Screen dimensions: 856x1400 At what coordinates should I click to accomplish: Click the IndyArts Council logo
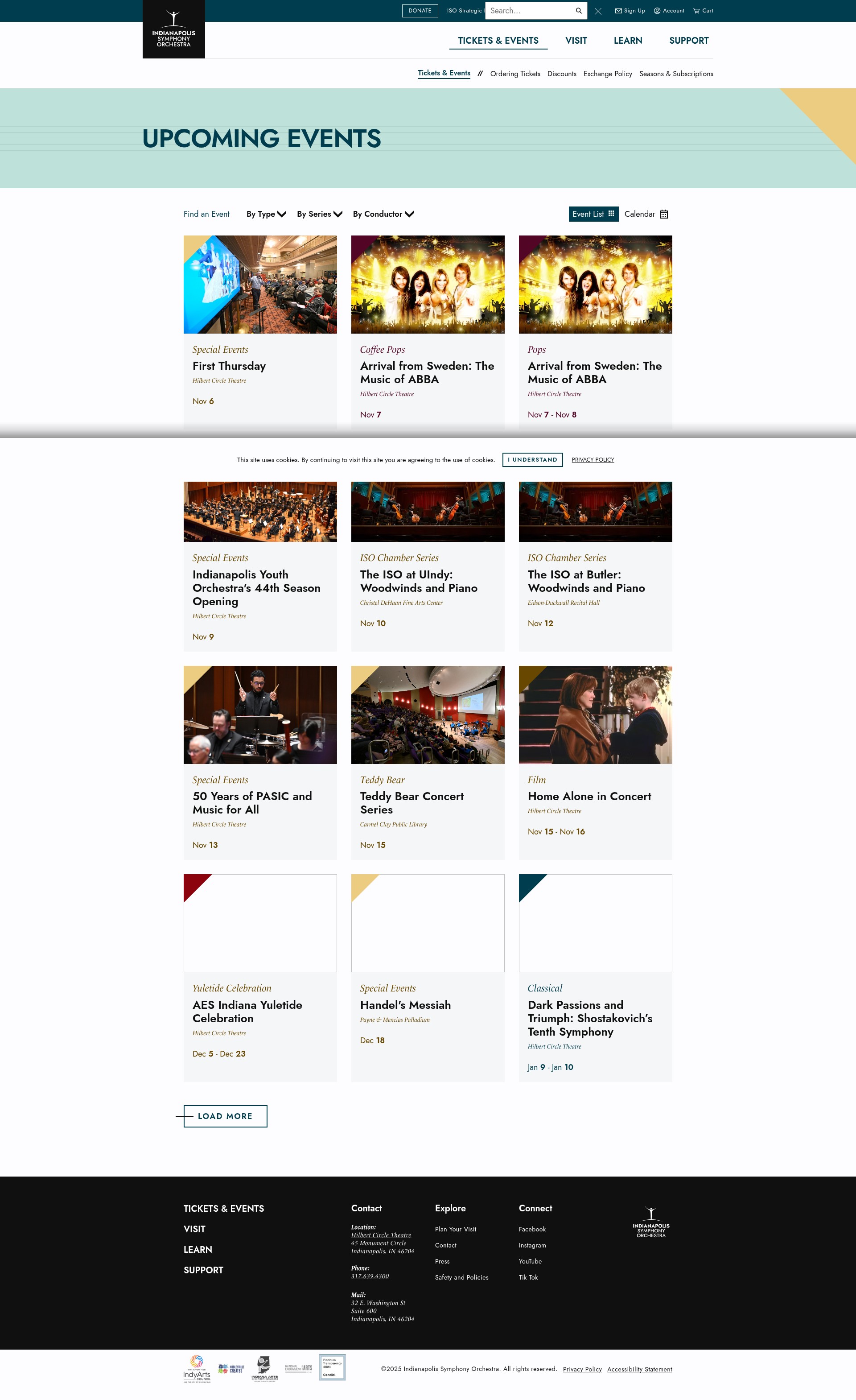pyautogui.click(x=197, y=1368)
